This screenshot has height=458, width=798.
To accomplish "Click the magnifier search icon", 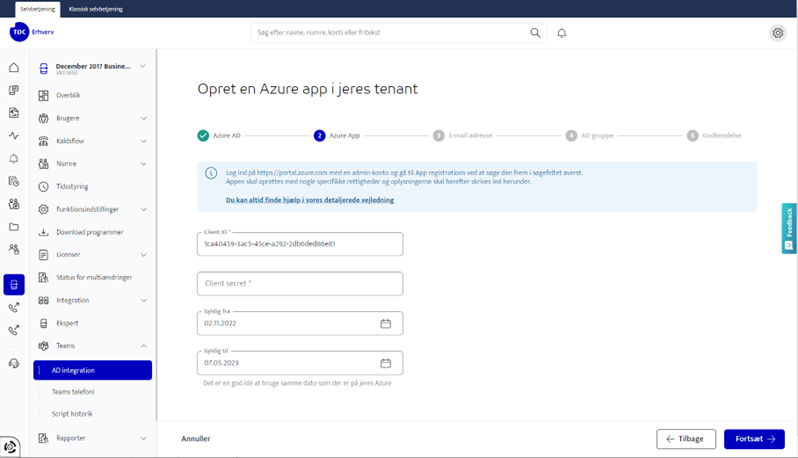I will coord(535,33).
